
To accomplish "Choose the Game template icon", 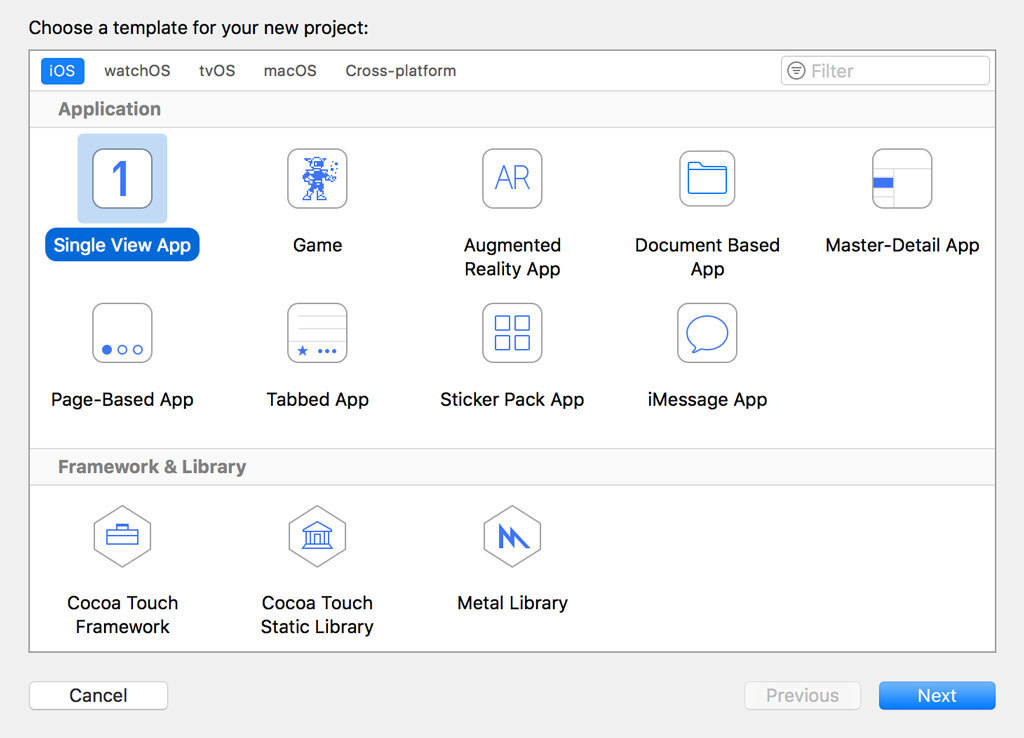I will (x=317, y=179).
